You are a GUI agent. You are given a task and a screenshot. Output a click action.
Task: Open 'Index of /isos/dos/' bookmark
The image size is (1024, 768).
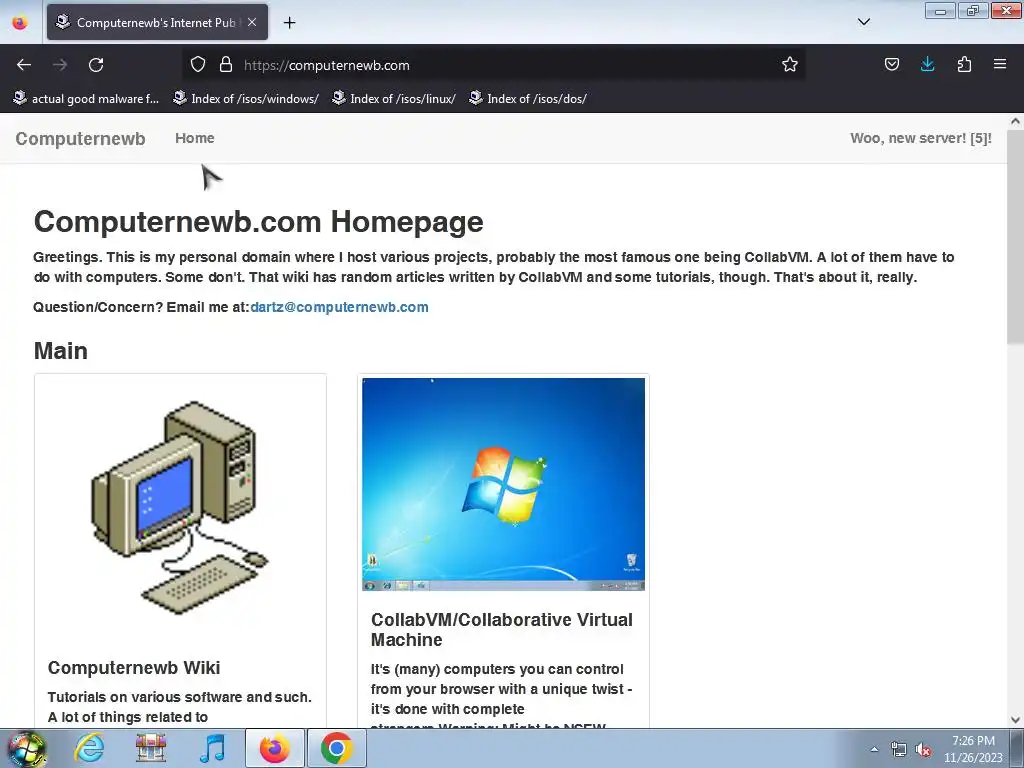(x=528, y=99)
